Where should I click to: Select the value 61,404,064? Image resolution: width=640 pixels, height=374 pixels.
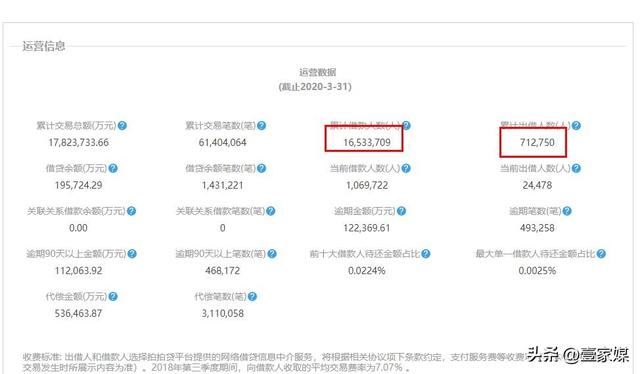point(222,142)
